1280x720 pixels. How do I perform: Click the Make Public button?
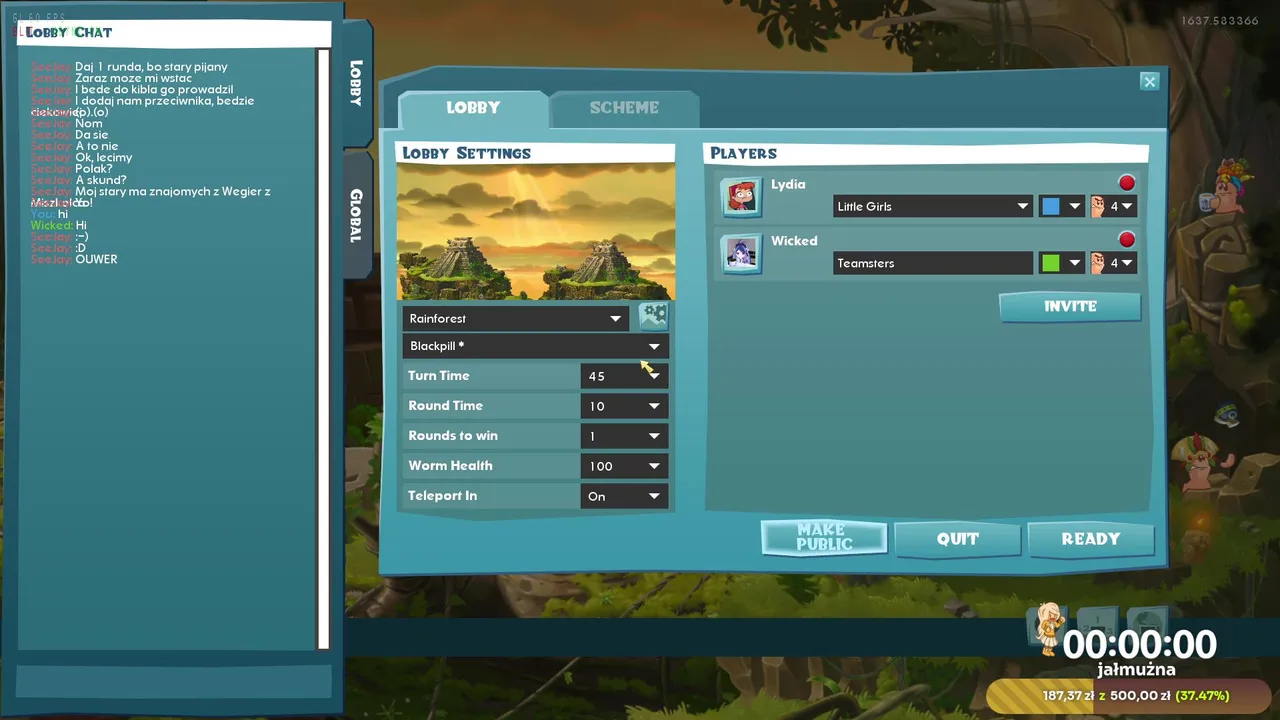[824, 537]
